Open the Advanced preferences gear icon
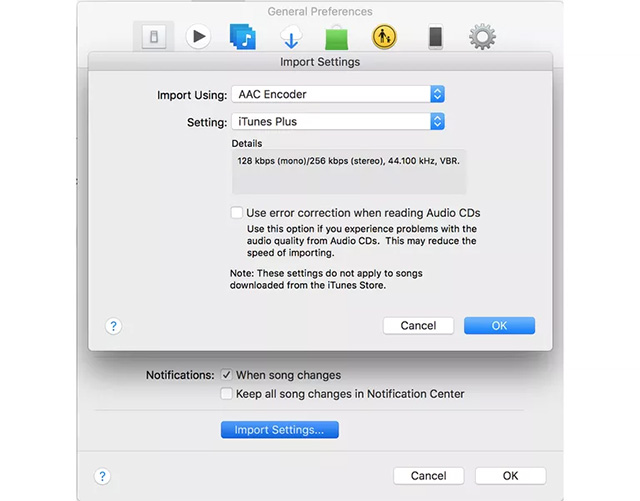 482,37
